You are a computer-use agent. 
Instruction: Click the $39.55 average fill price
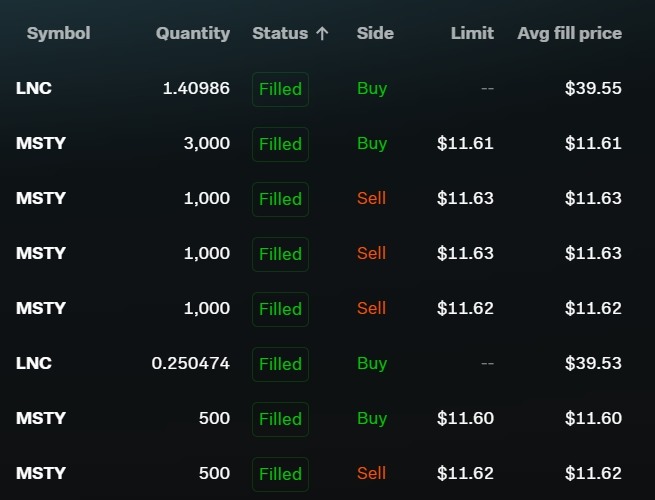pos(593,88)
